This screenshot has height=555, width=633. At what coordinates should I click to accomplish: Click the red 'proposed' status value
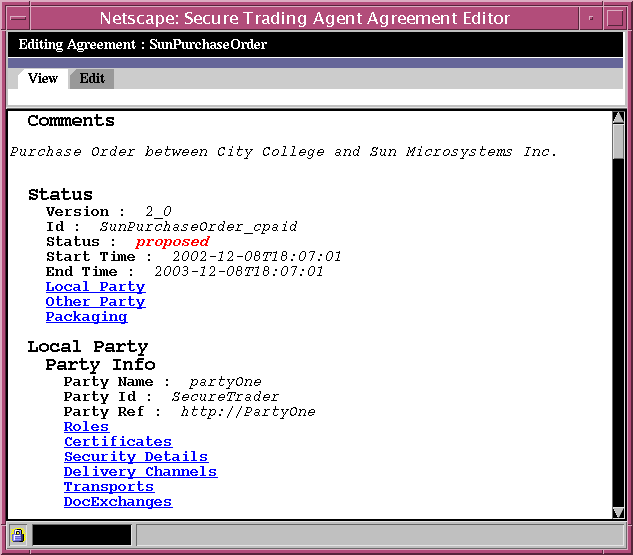point(172,242)
